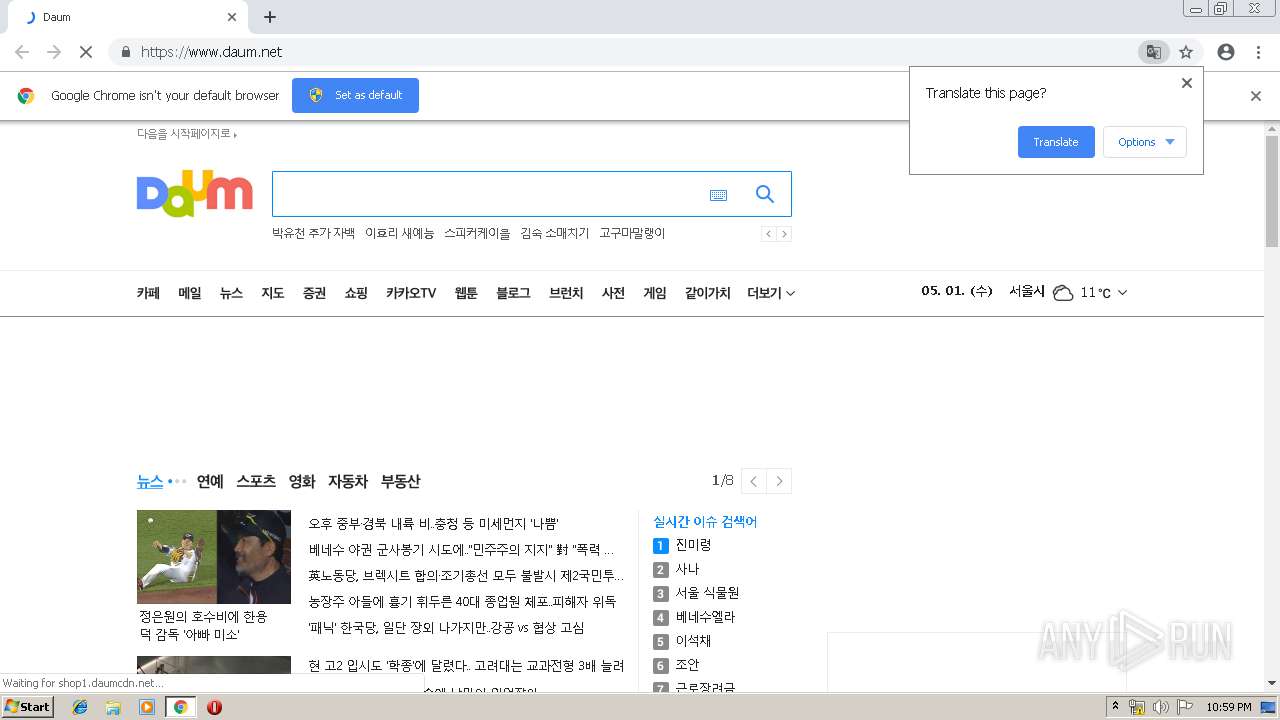The image size is (1280, 720).
Task: Open a new browser tab
Action: pyautogui.click(x=270, y=17)
